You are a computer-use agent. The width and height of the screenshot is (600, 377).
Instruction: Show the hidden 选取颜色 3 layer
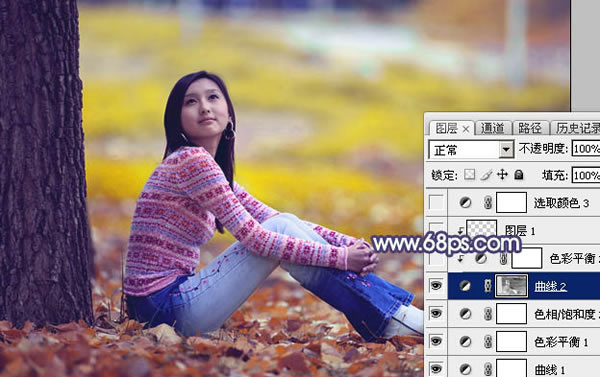pyautogui.click(x=436, y=202)
